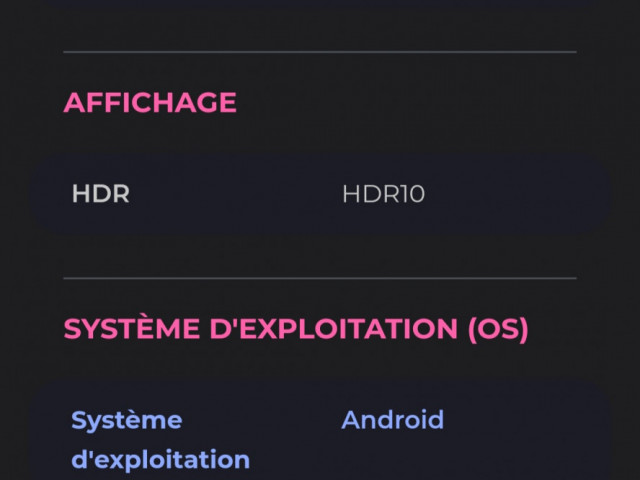This screenshot has height=480, width=640.
Task: Click empty area right of AFFICHAGE heading
Action: [x=408, y=102]
